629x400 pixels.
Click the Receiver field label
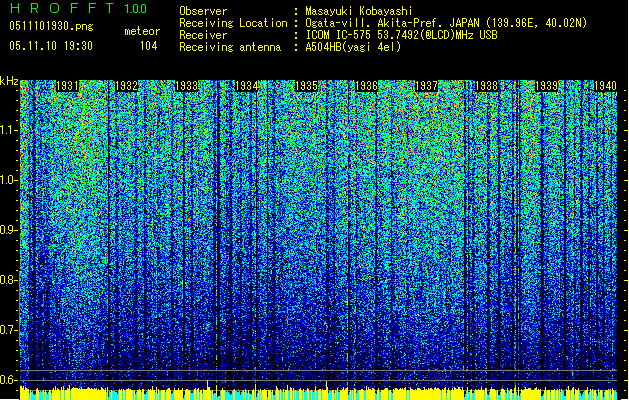pyautogui.click(x=203, y=35)
